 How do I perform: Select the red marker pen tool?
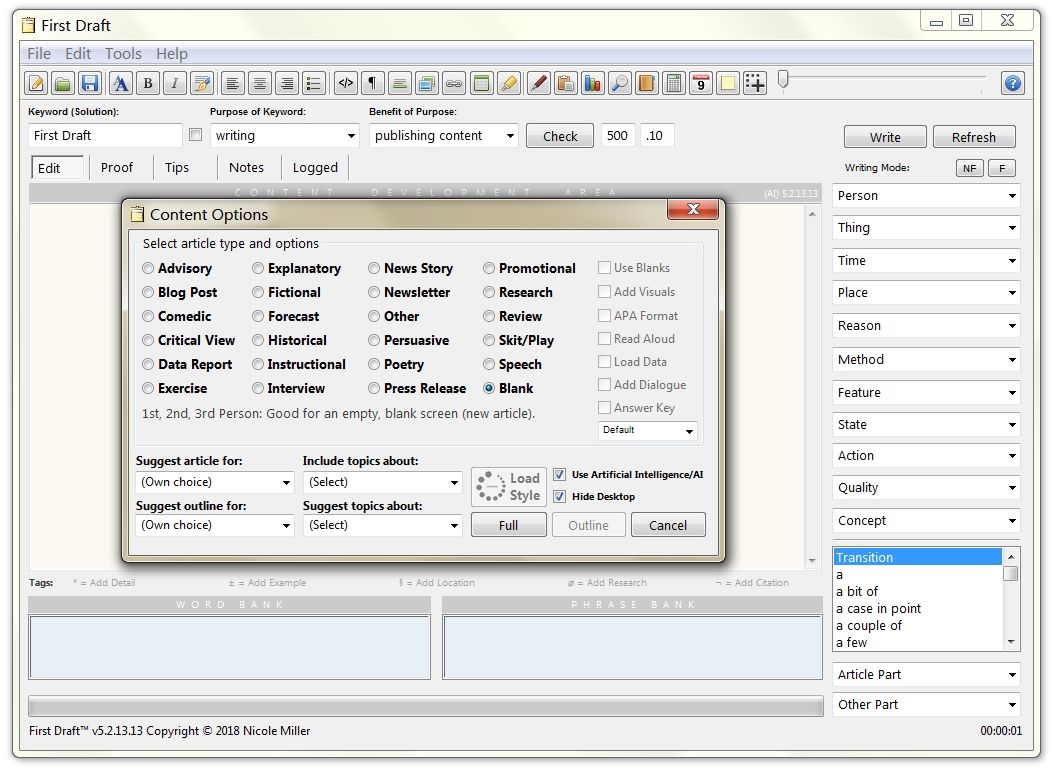point(538,83)
